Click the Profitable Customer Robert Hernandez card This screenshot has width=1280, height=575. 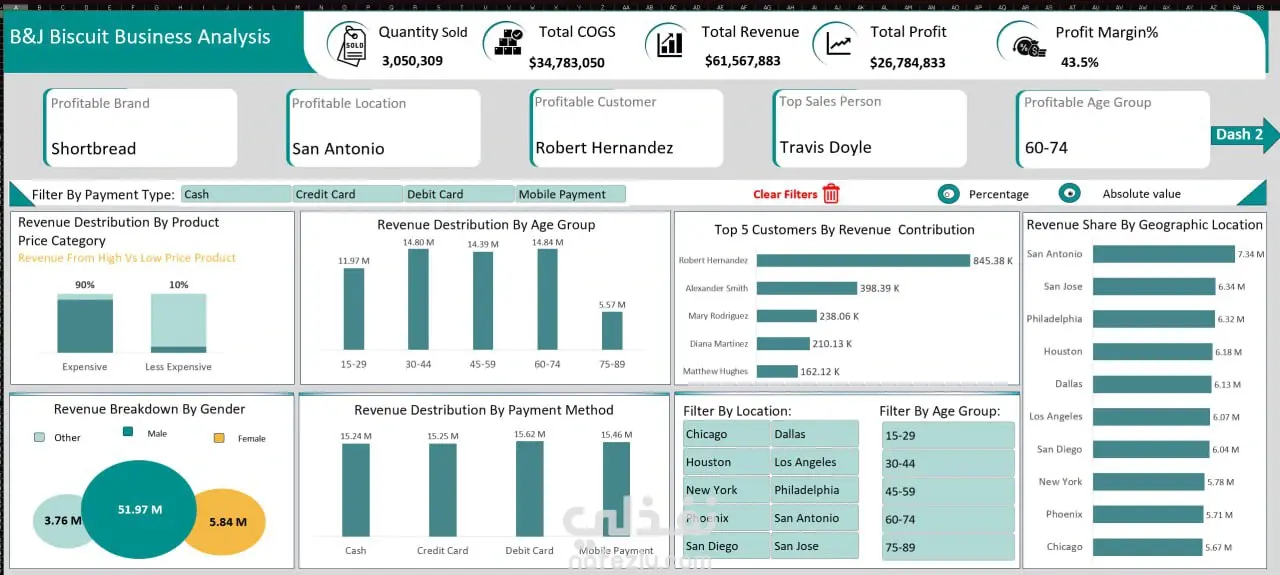click(x=626, y=127)
